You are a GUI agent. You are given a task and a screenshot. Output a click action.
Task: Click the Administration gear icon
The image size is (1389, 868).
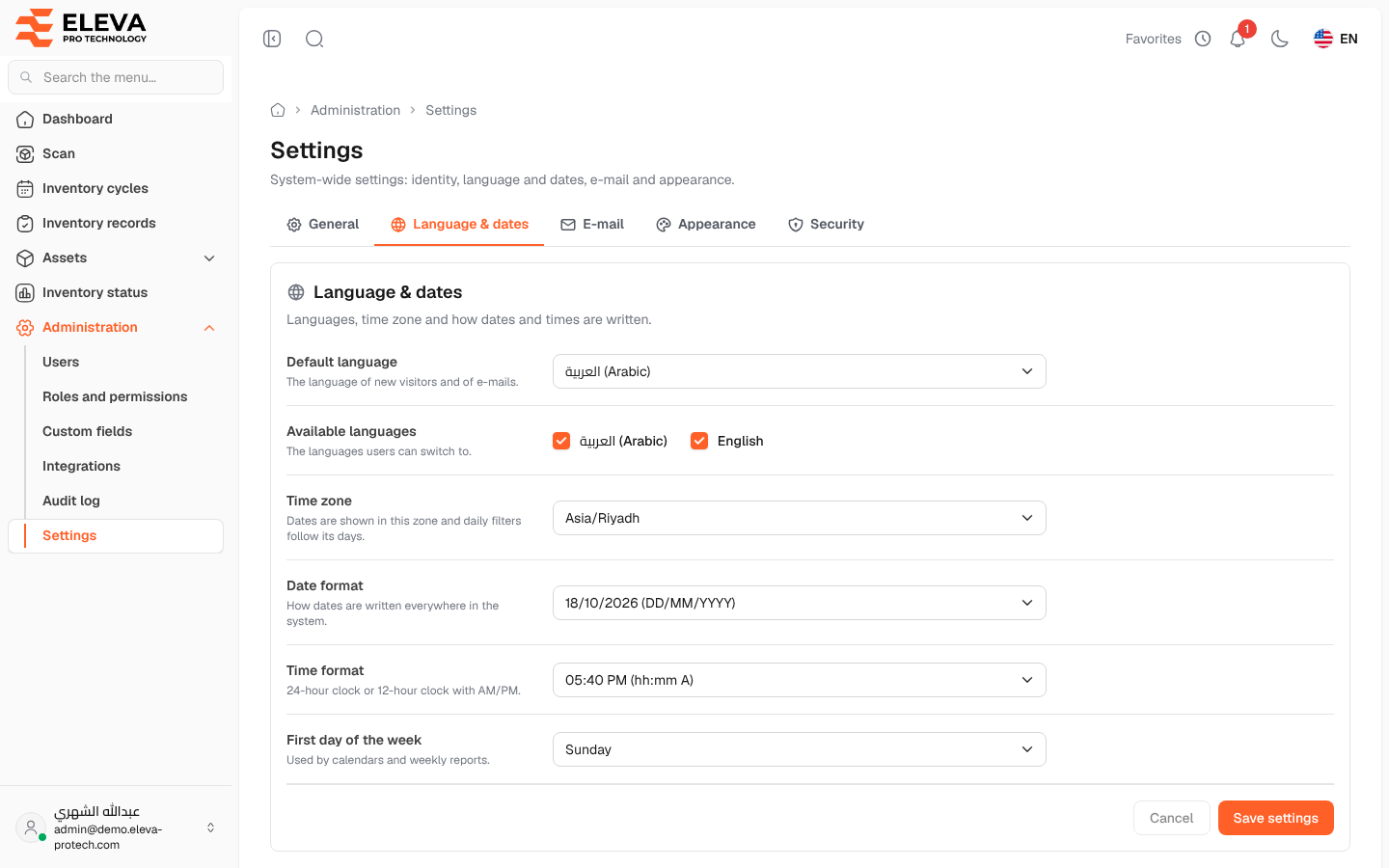point(25,328)
